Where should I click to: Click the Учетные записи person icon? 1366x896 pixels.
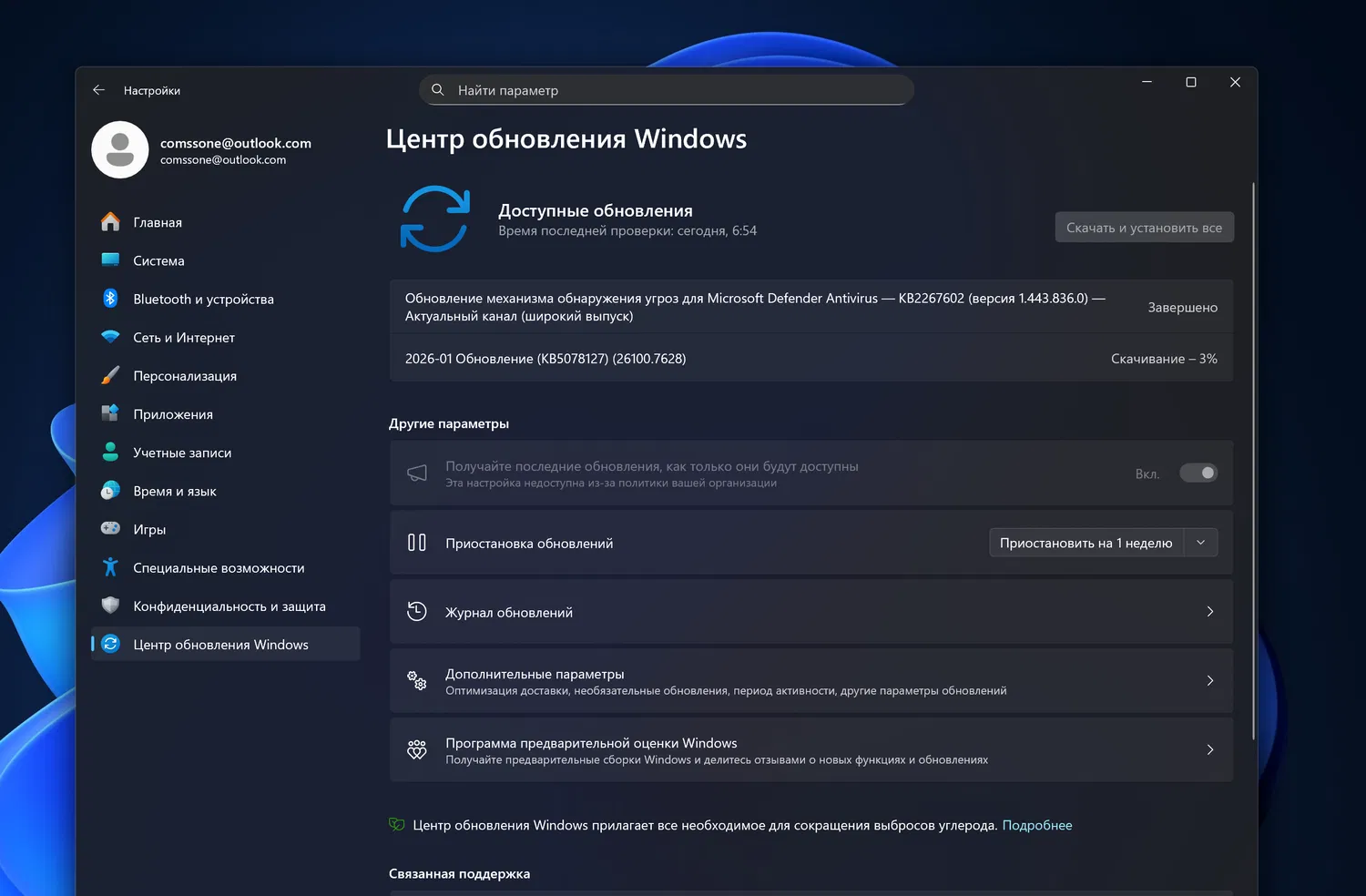(x=110, y=452)
